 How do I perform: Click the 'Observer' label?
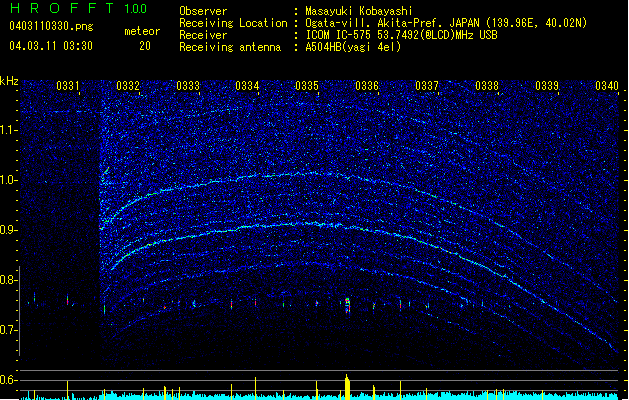pos(203,11)
